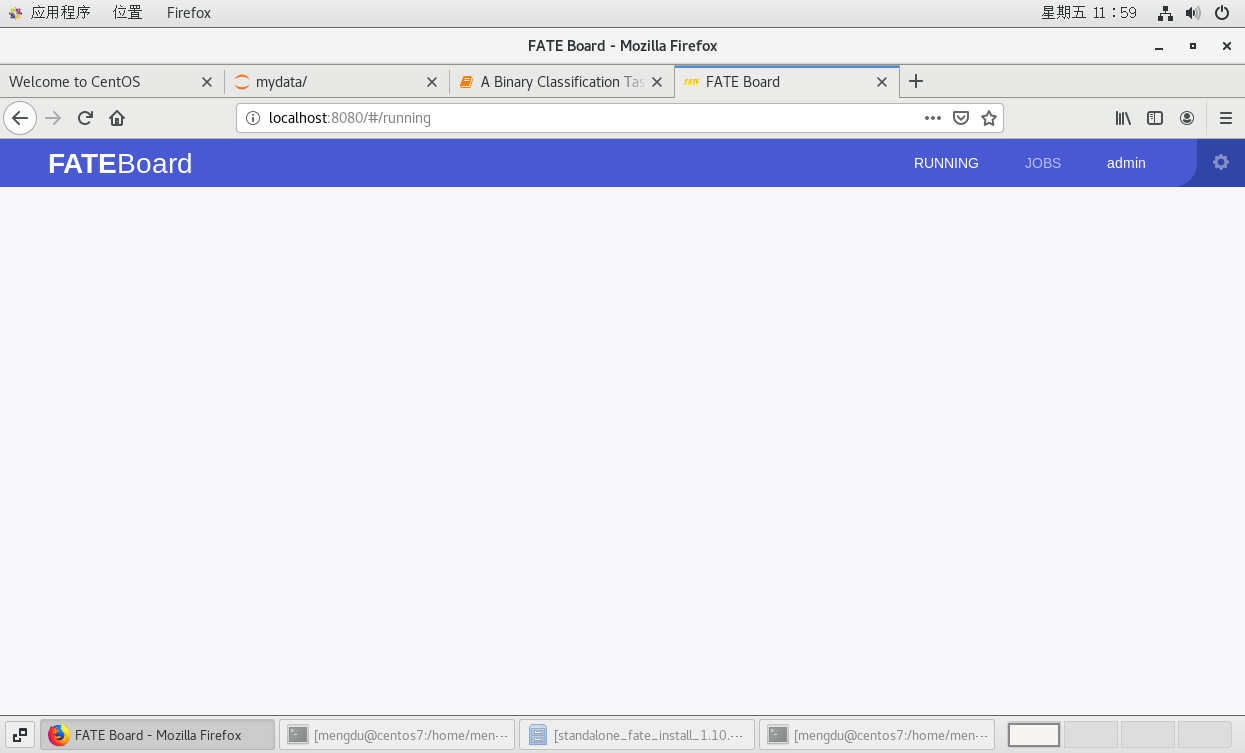Viewport: 1245px width, 753px height.
Task: Open the Firefox menu in top panel
Action: [189, 13]
